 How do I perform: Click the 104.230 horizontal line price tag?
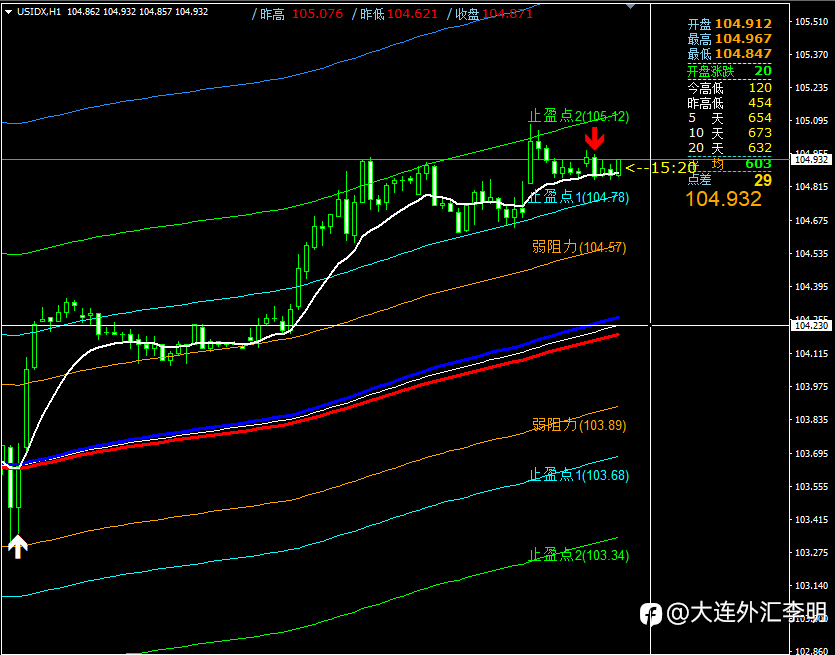(x=812, y=325)
